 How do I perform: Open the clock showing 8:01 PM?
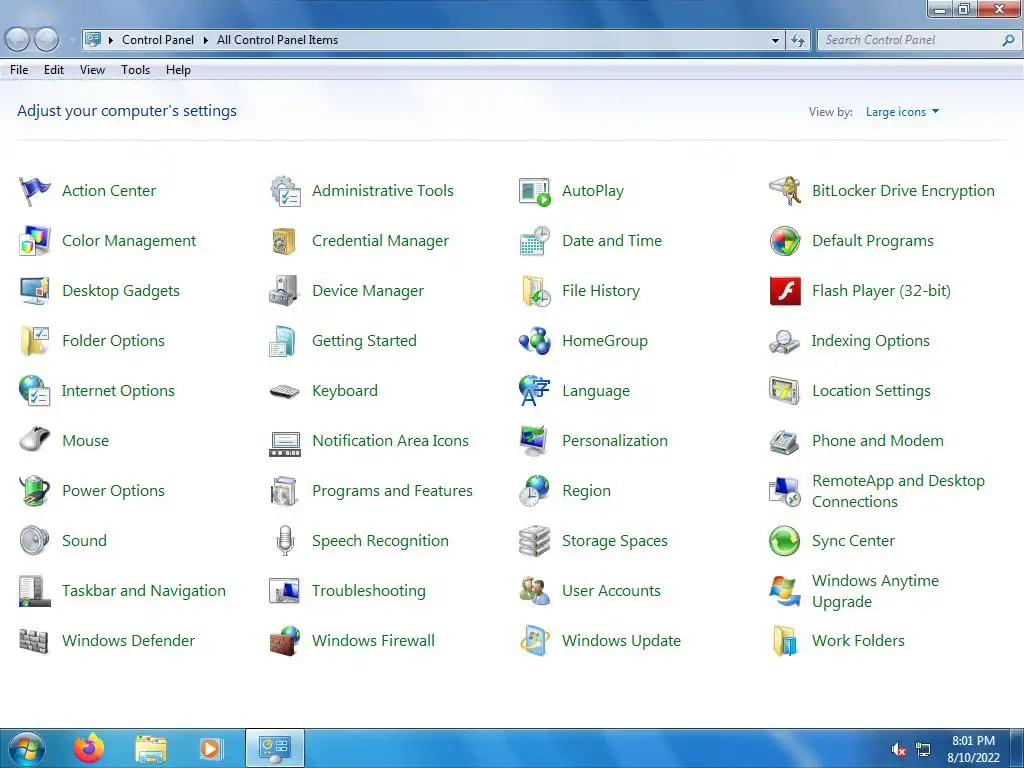[973, 749]
